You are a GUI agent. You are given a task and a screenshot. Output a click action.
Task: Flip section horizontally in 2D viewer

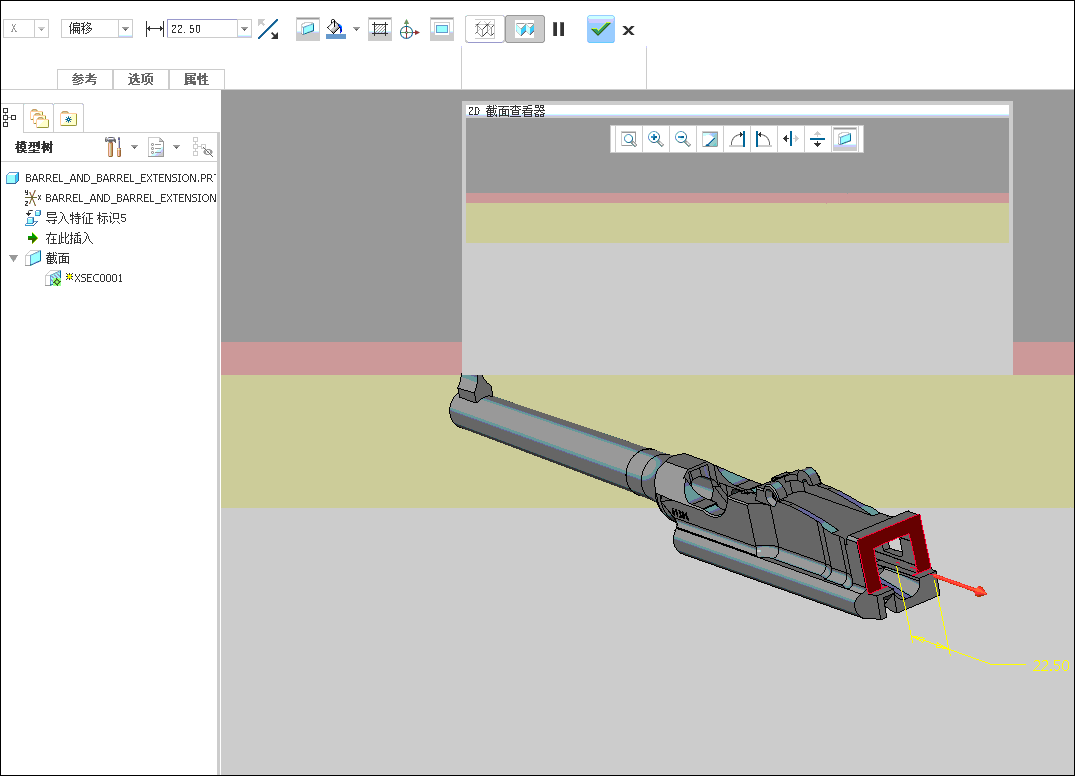(791, 139)
